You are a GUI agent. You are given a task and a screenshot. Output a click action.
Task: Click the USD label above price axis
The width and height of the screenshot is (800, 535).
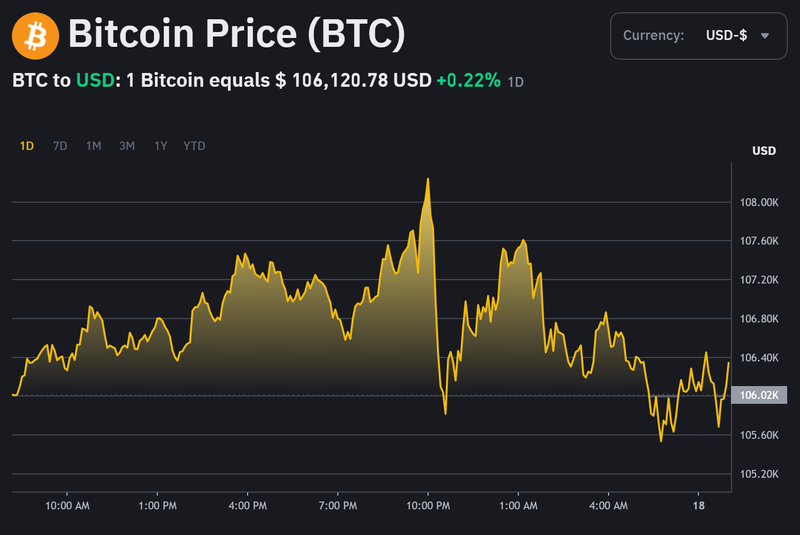coord(764,151)
